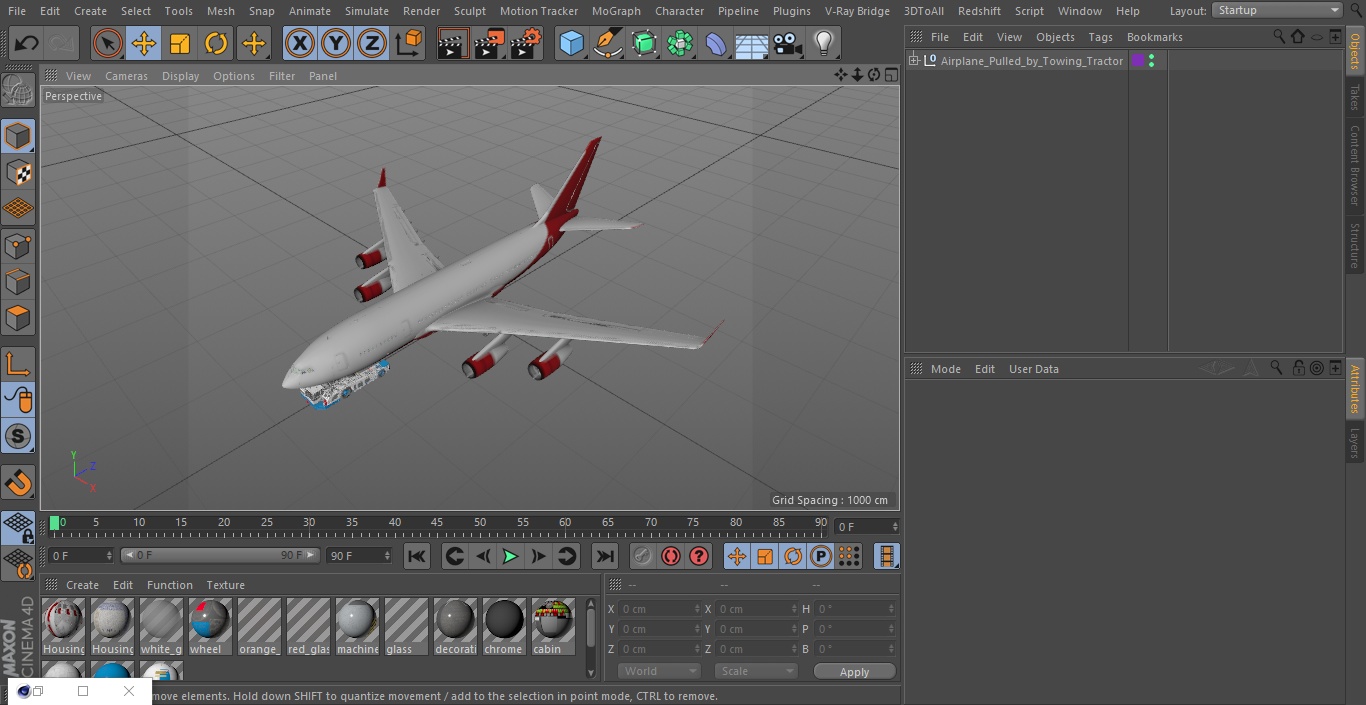Click the coordinate system toggle icon
Image resolution: width=1366 pixels, height=705 pixels.
tap(409, 43)
